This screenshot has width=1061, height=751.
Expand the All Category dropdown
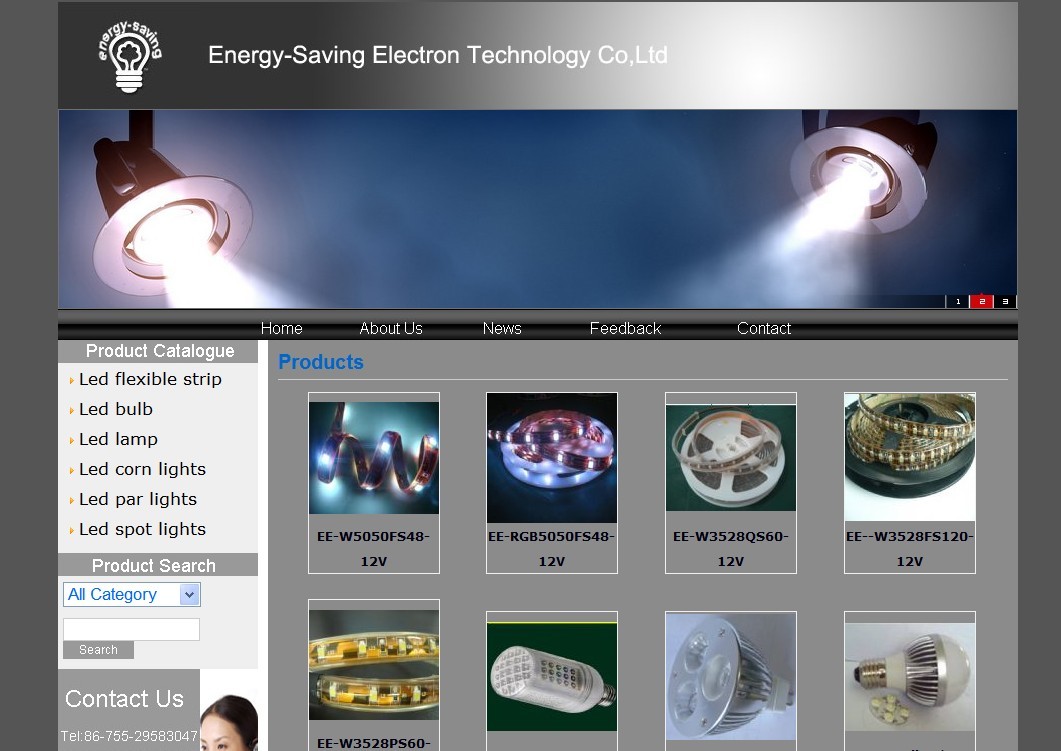pos(132,595)
